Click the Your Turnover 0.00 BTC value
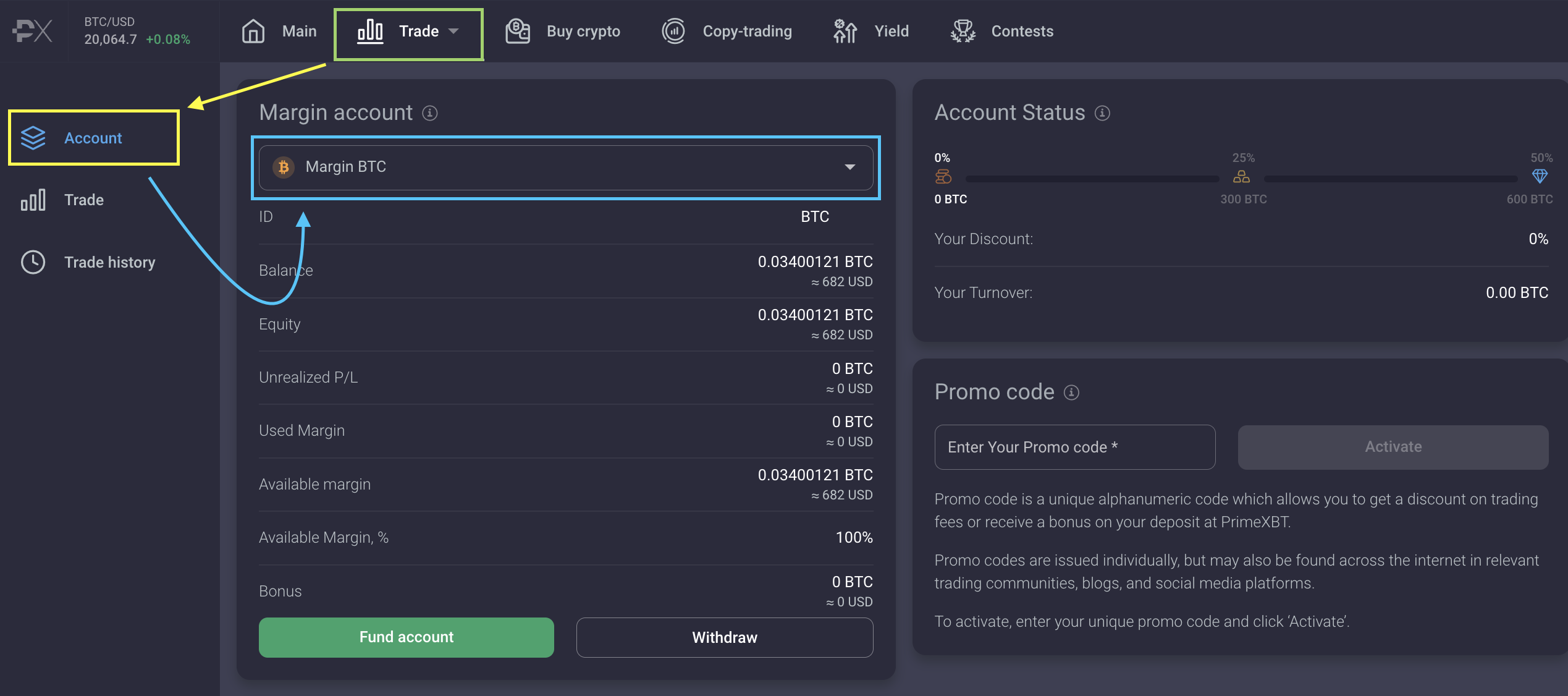This screenshot has height=696, width=1568. [1517, 293]
